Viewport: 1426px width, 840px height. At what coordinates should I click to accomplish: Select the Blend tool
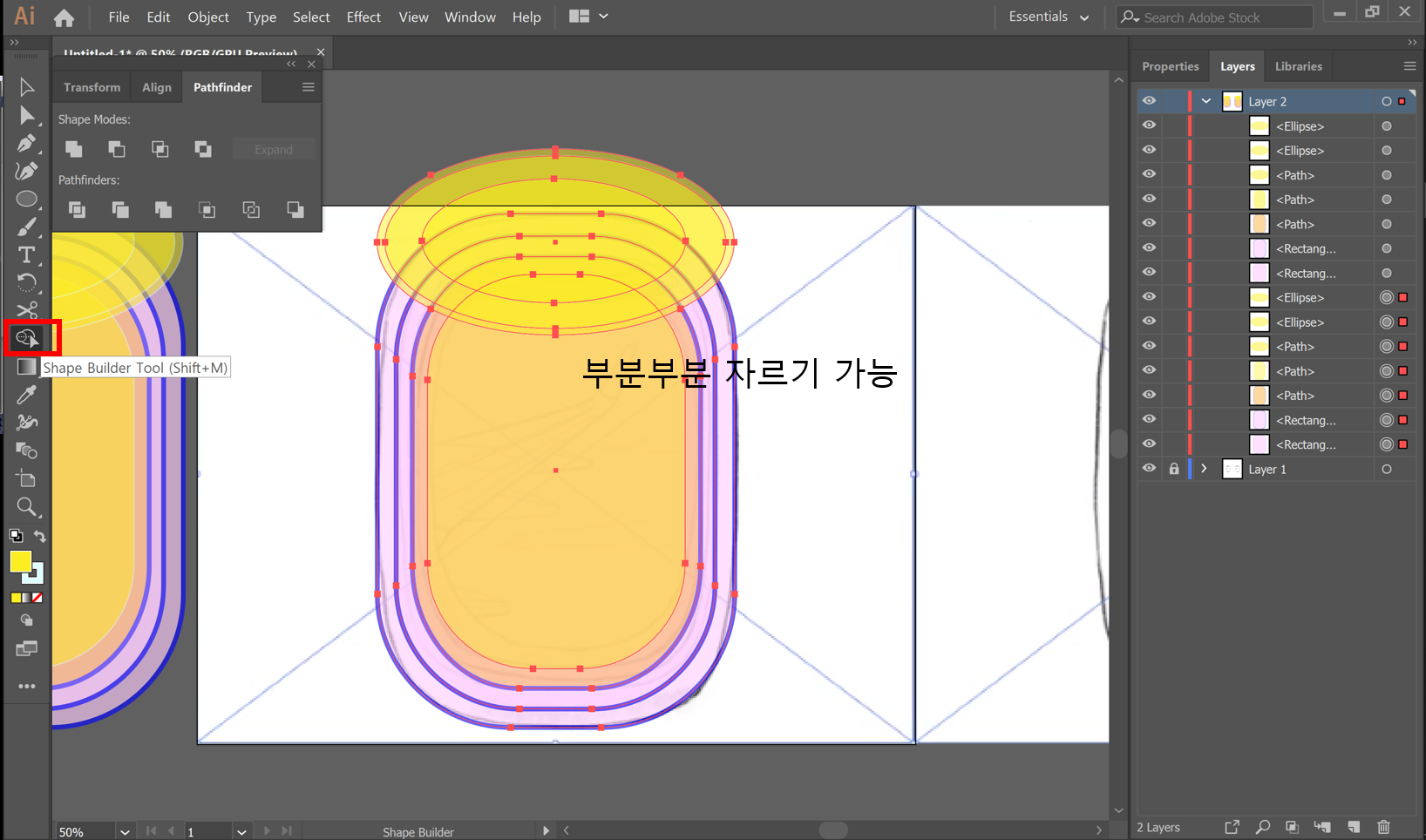26,450
